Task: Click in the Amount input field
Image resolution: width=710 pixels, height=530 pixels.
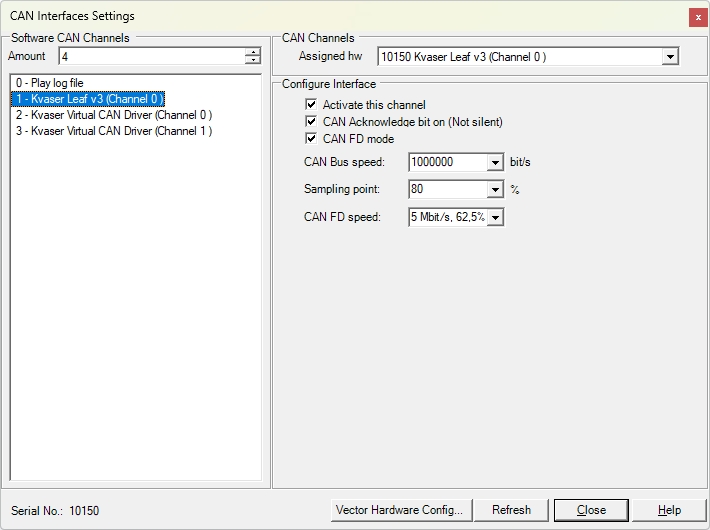Action: (152, 57)
